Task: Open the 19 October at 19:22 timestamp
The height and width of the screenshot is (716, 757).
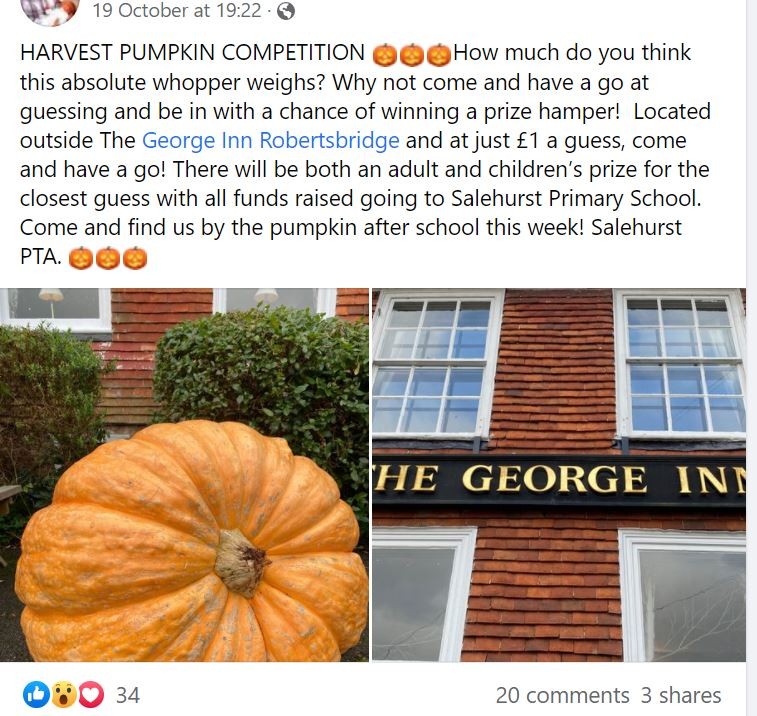Action: [x=177, y=11]
